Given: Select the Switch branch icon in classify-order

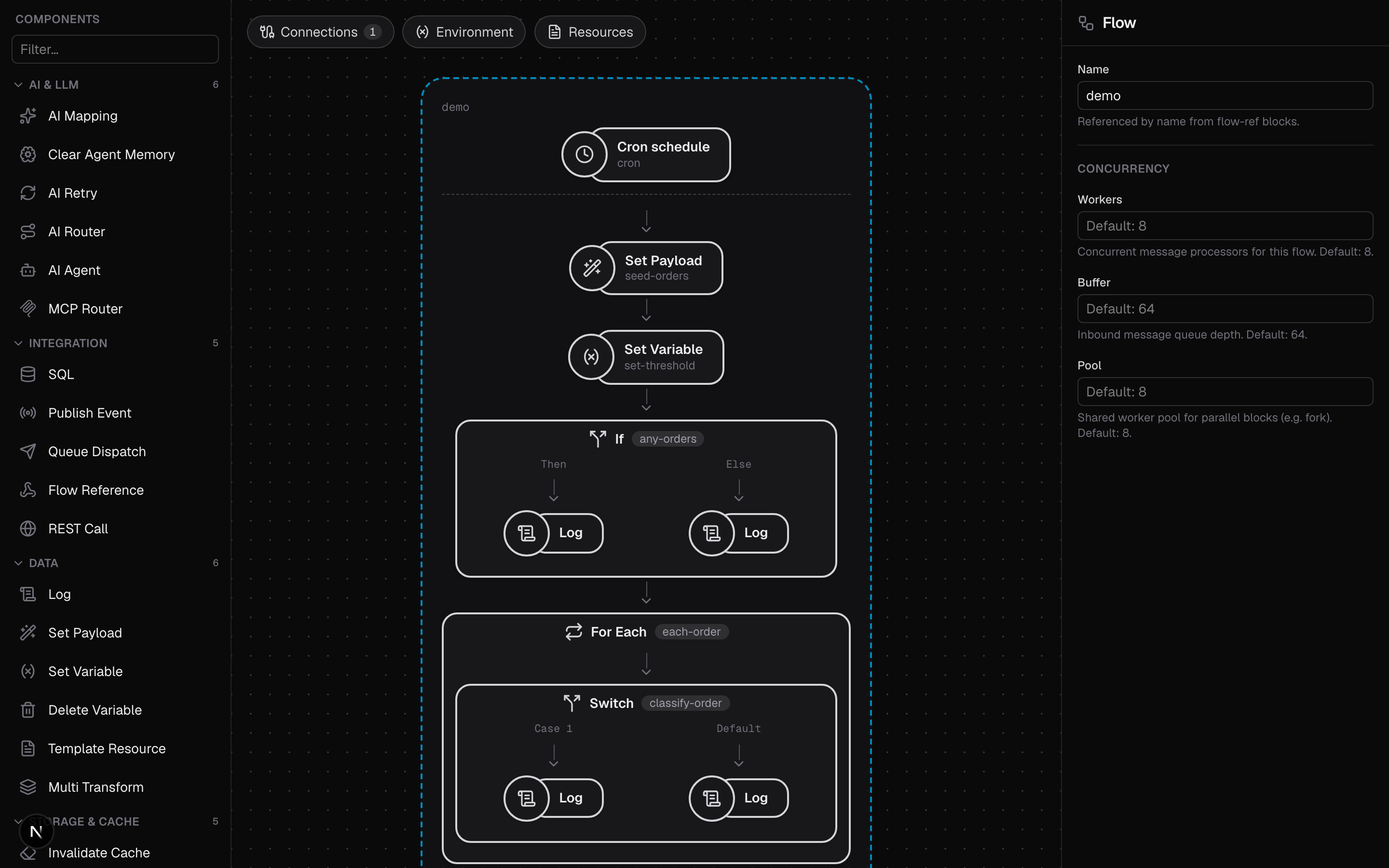Looking at the screenshot, I should point(572,703).
